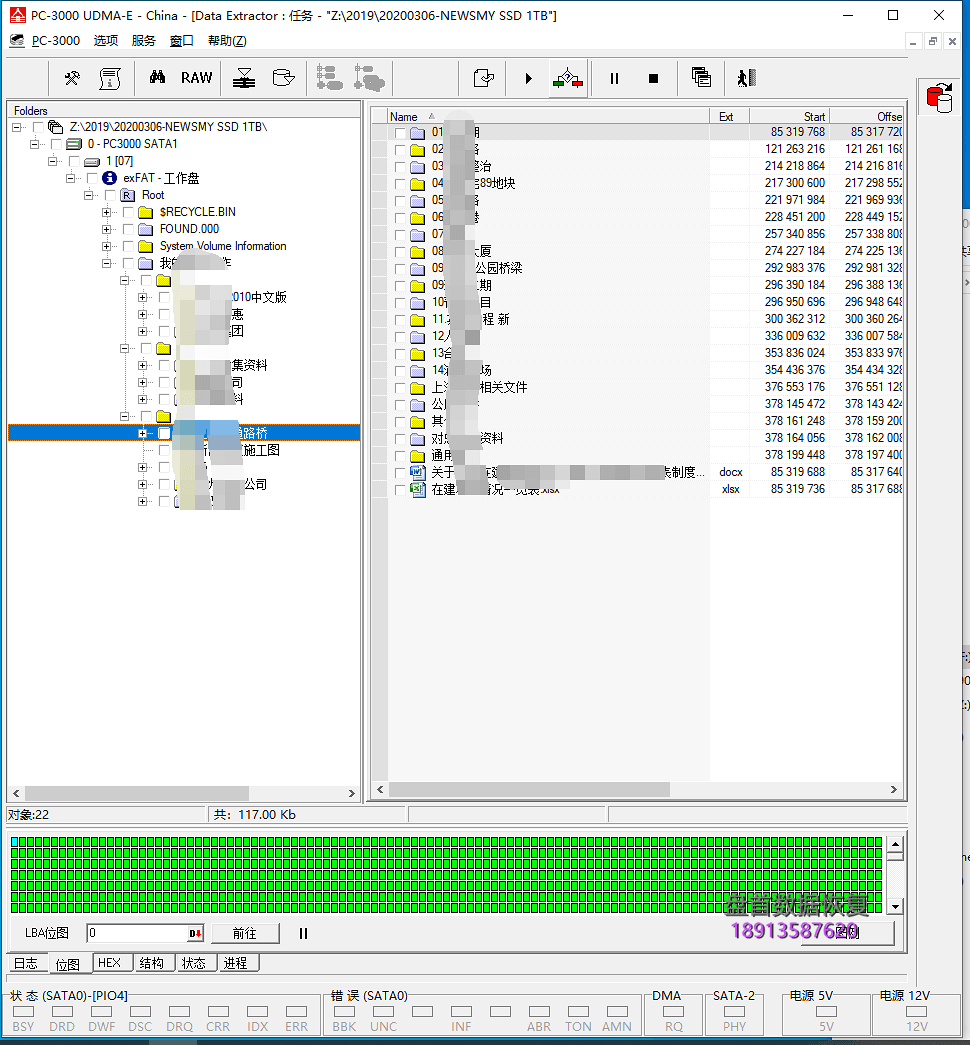Screen dimensions: 970x1045
Task: Pause the current task in toolbar
Action: point(614,79)
